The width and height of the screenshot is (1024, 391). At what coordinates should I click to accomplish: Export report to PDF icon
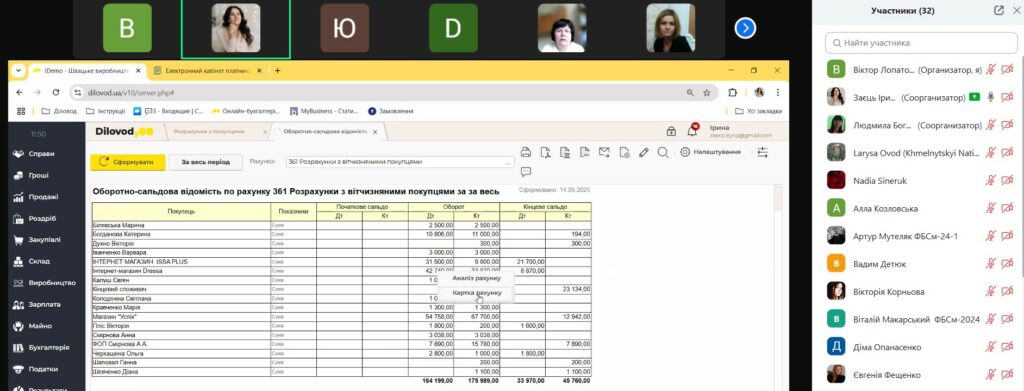[x=545, y=152]
